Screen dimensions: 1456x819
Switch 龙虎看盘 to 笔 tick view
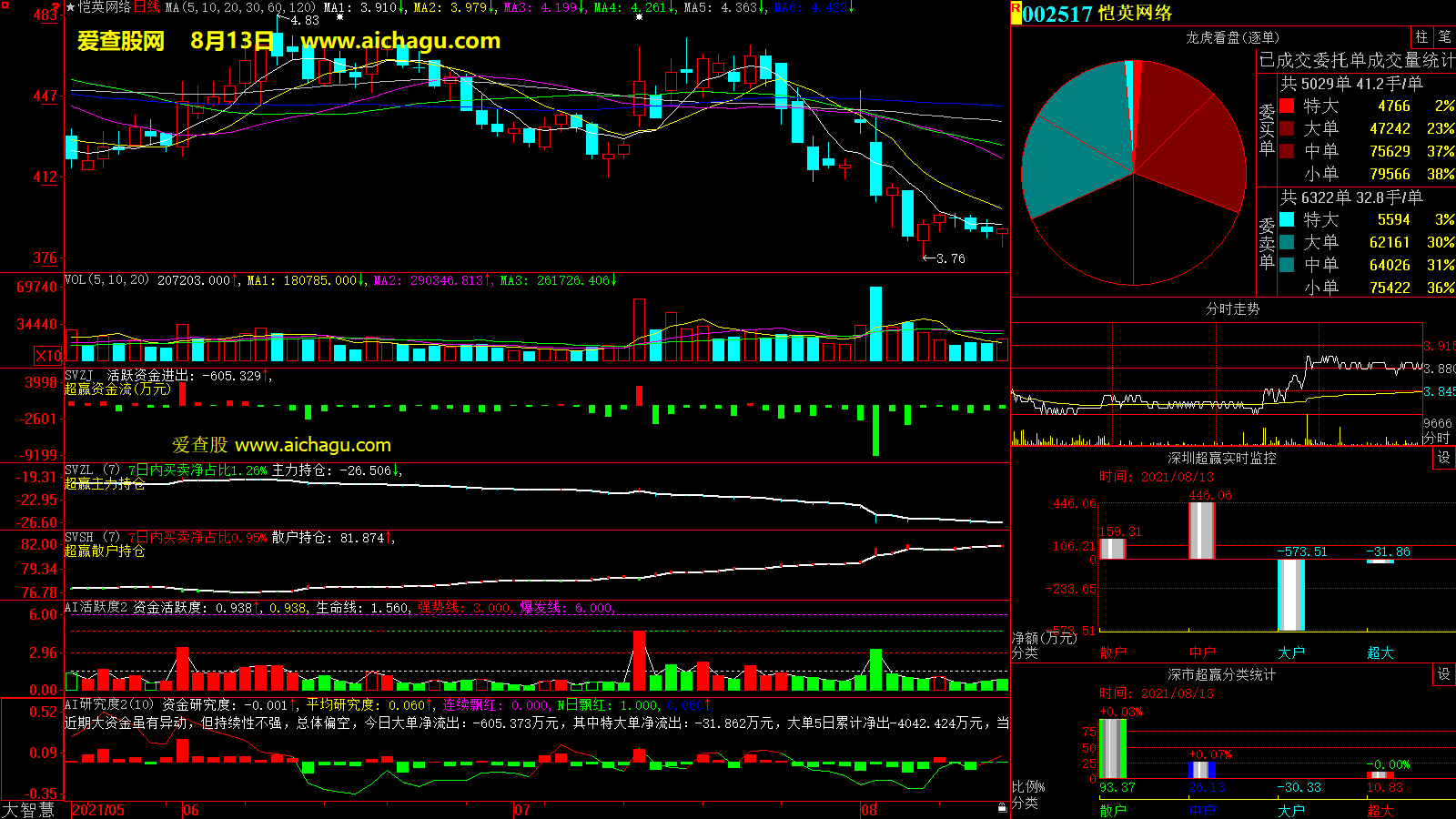click(x=1444, y=37)
